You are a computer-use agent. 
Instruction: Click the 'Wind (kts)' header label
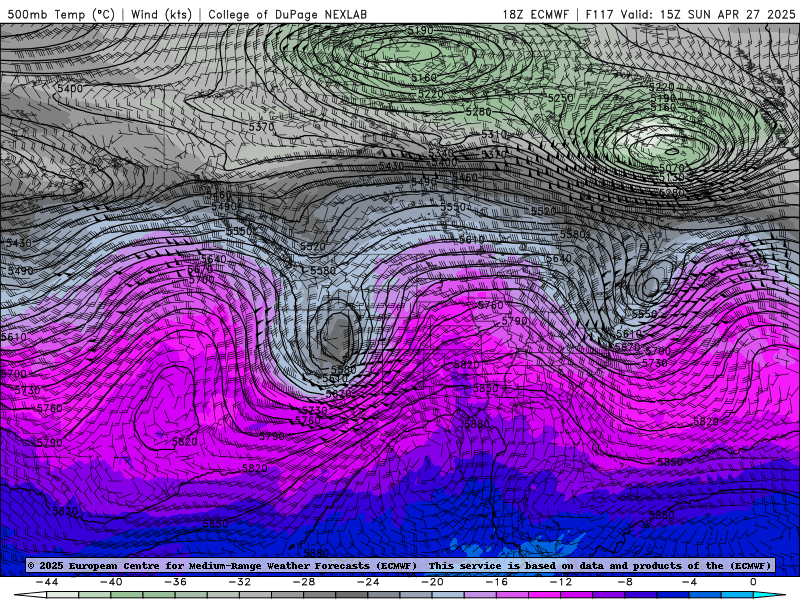pyautogui.click(x=161, y=14)
